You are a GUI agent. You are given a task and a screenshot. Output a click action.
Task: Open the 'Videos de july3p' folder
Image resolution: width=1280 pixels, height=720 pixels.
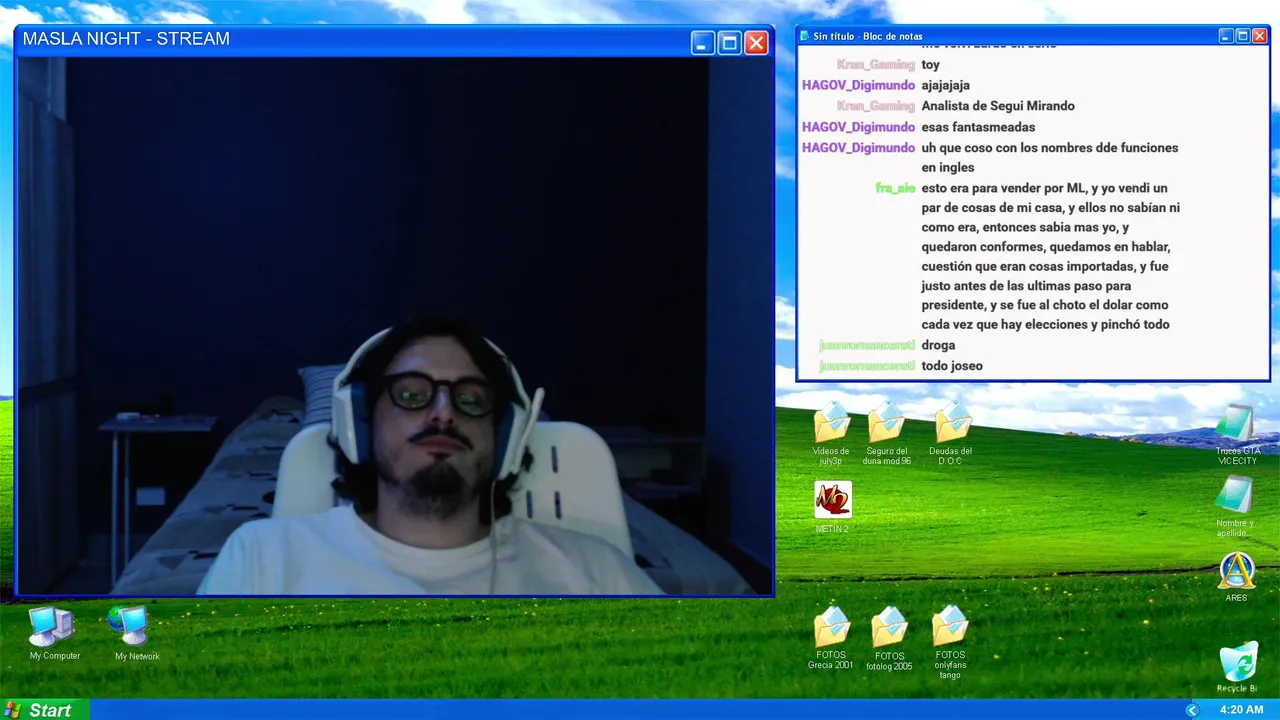[831, 435]
